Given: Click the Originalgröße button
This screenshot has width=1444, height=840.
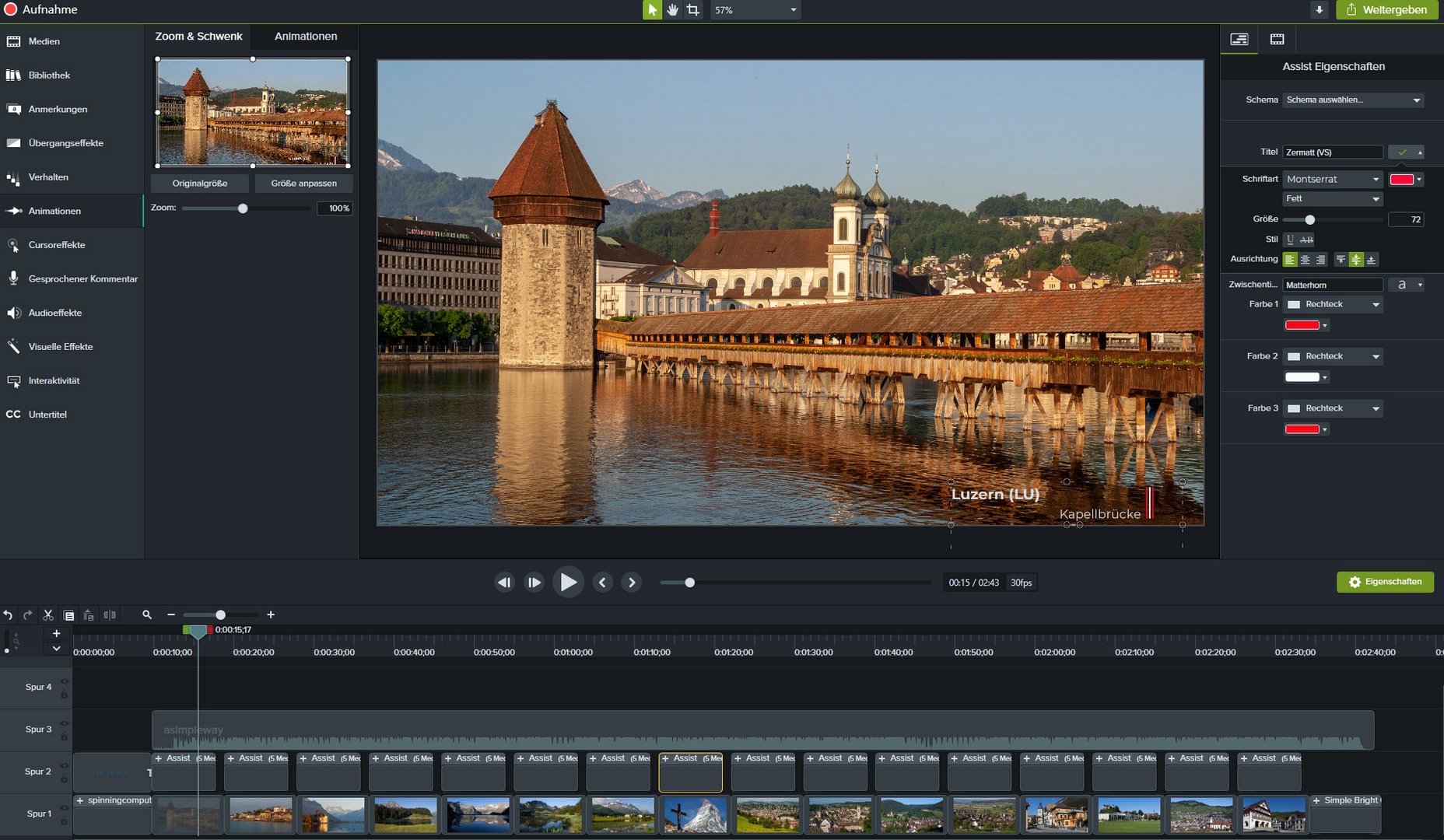Looking at the screenshot, I should coord(200,184).
